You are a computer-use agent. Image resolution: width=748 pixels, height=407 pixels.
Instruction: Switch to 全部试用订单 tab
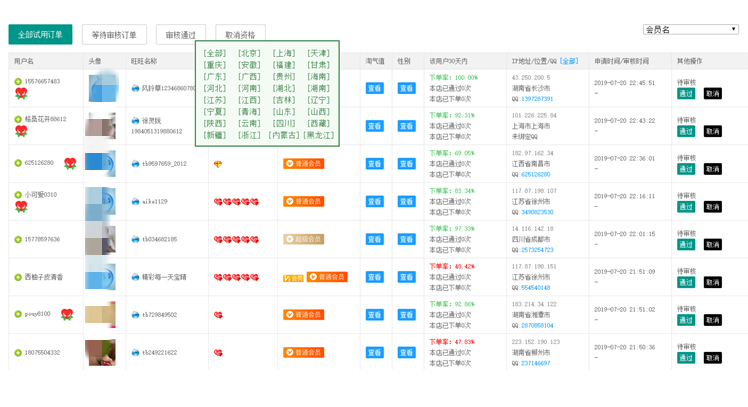click(40, 35)
